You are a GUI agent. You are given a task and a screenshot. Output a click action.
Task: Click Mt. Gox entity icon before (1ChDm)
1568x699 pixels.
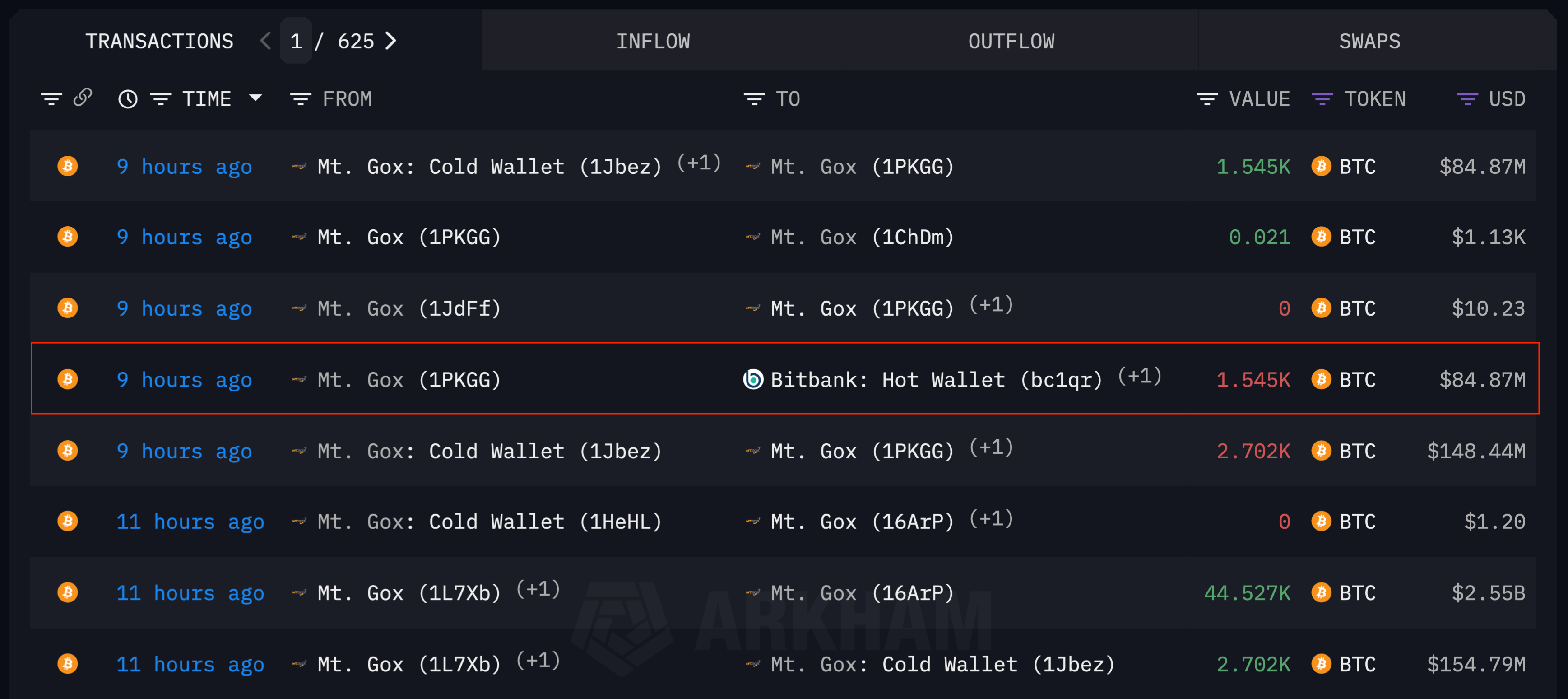click(x=753, y=238)
